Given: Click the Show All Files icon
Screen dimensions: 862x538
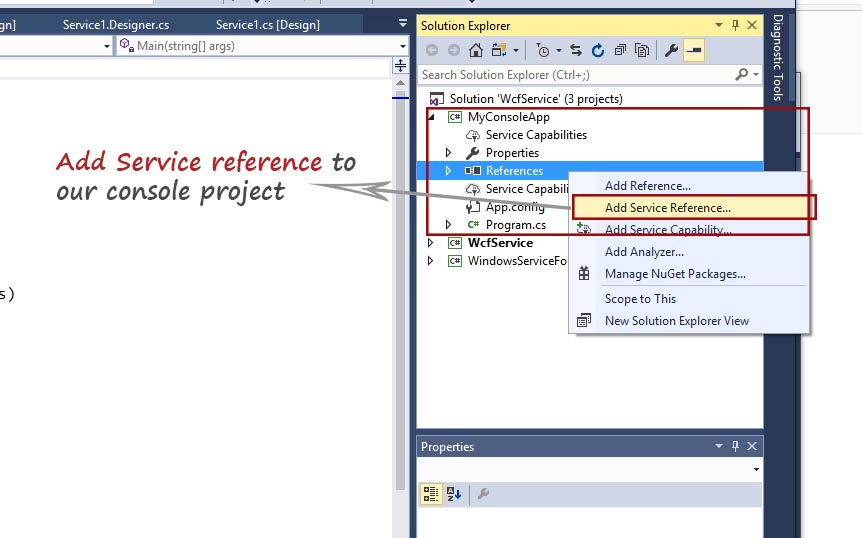Looking at the screenshot, I should (642, 51).
